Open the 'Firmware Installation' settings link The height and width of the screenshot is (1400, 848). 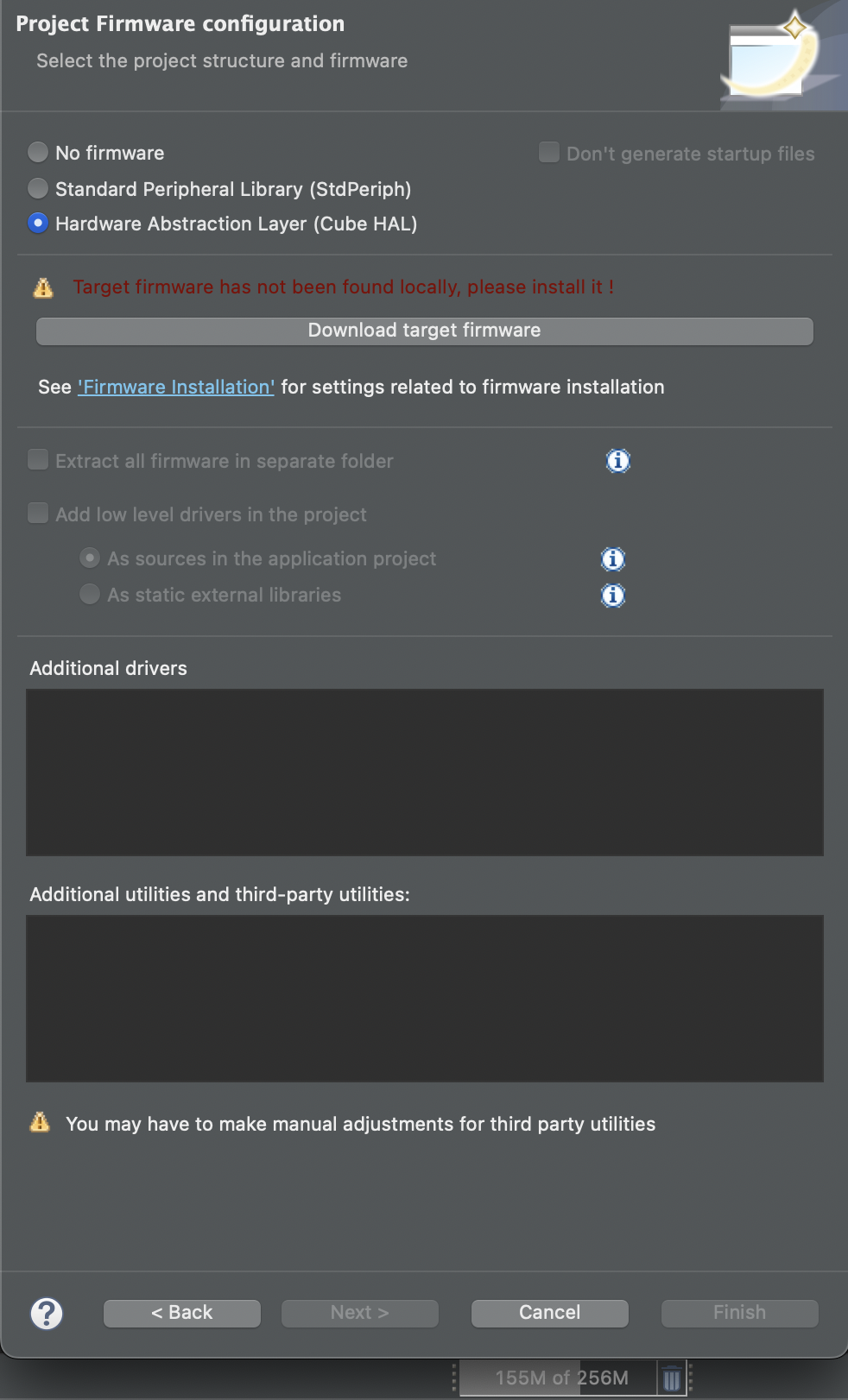click(x=176, y=388)
